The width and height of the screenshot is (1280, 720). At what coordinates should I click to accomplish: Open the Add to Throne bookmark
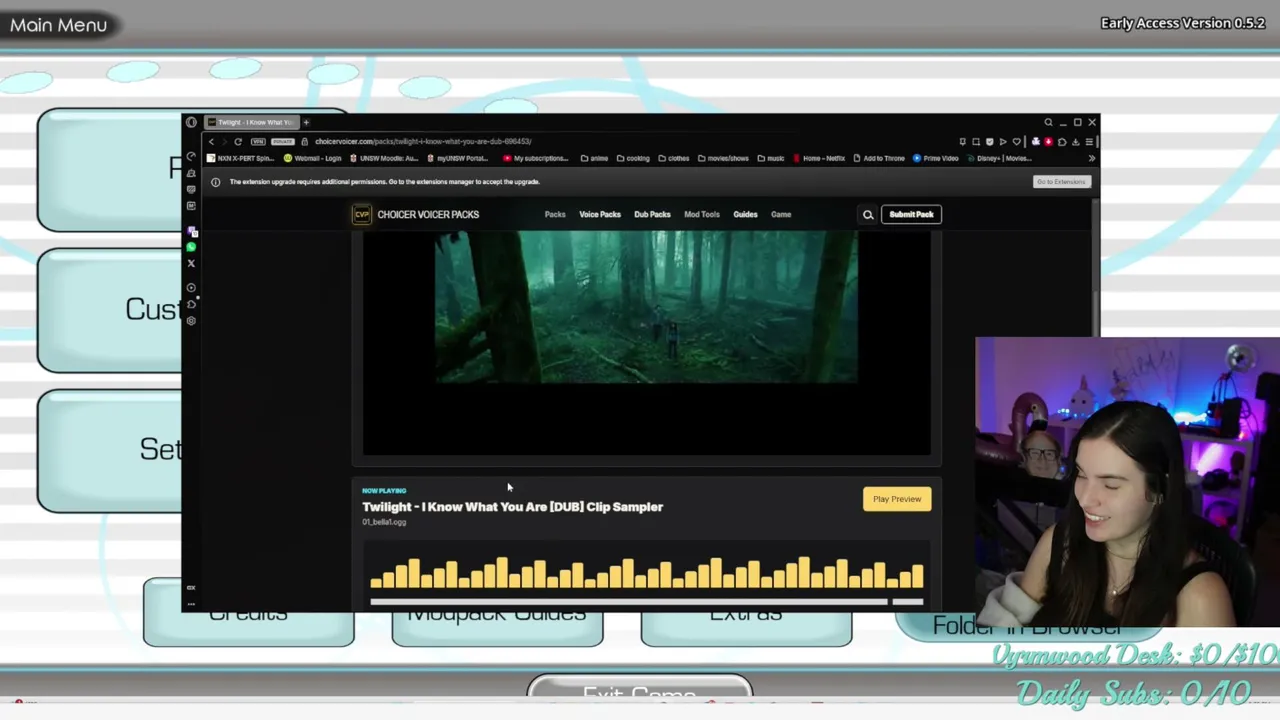tap(879, 158)
